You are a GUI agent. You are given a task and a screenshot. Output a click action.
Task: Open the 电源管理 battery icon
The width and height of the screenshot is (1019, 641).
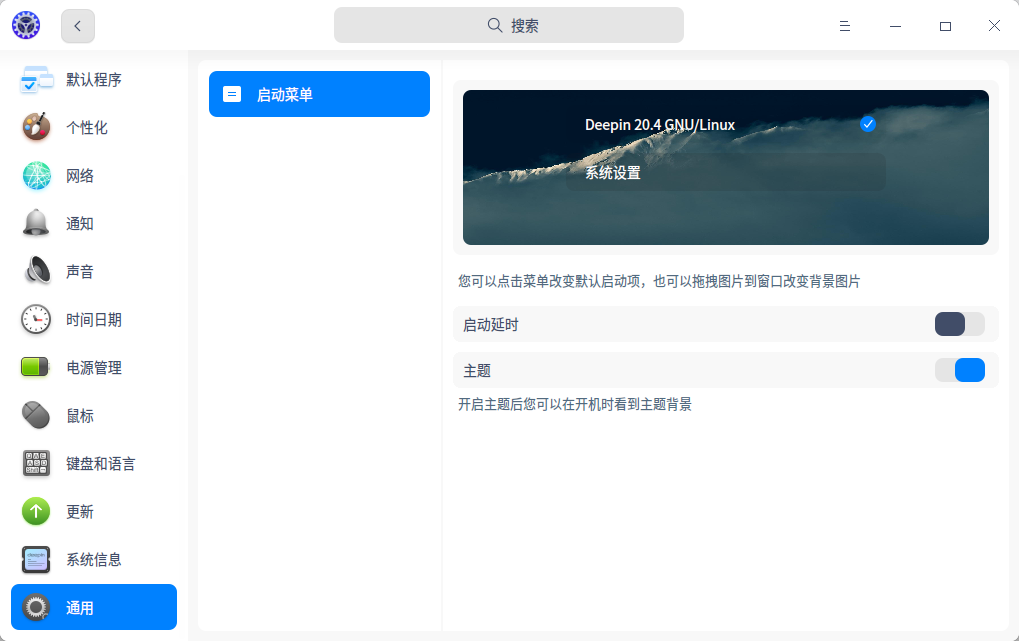point(34,367)
